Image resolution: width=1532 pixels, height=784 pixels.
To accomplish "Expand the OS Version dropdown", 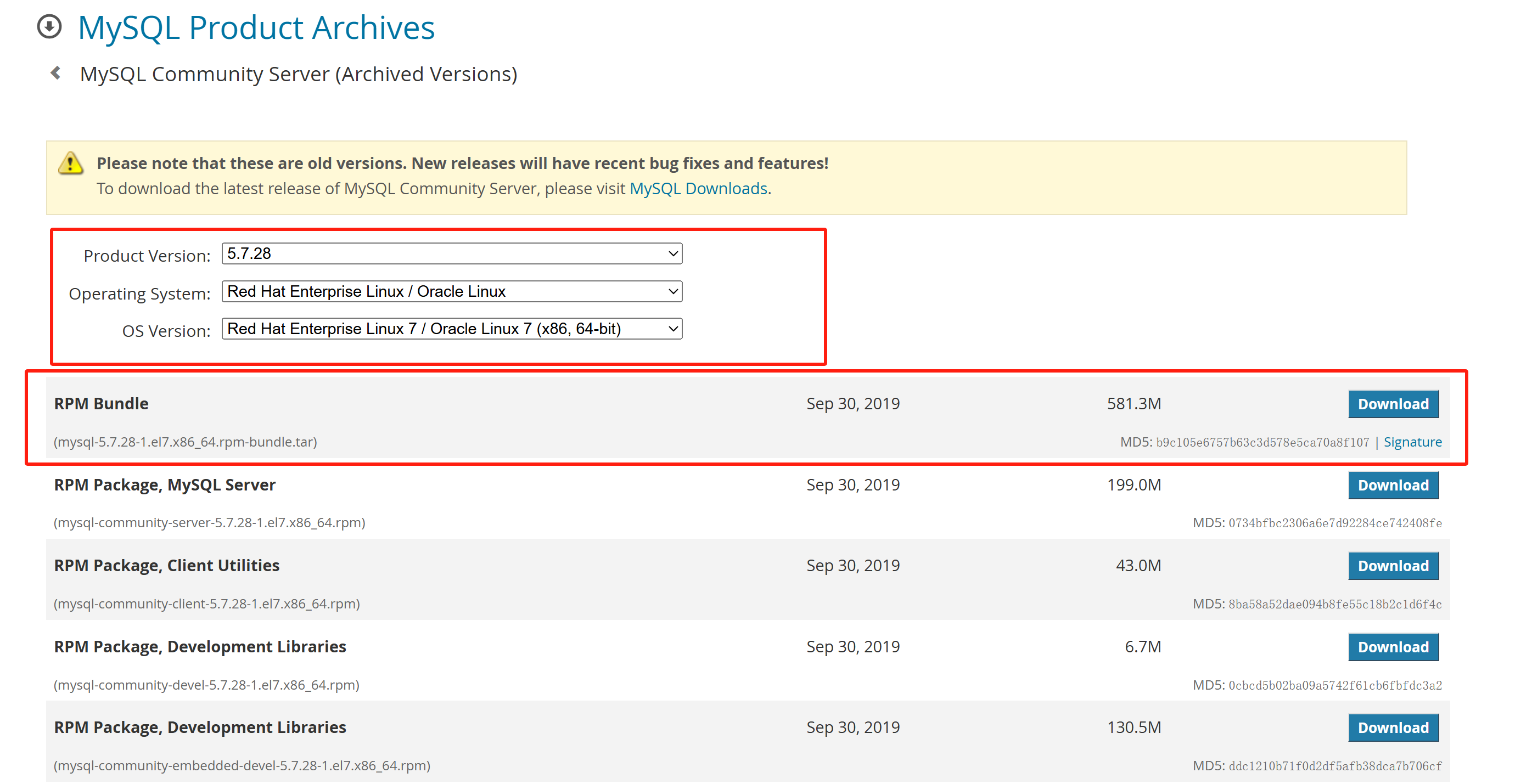I will [x=451, y=329].
